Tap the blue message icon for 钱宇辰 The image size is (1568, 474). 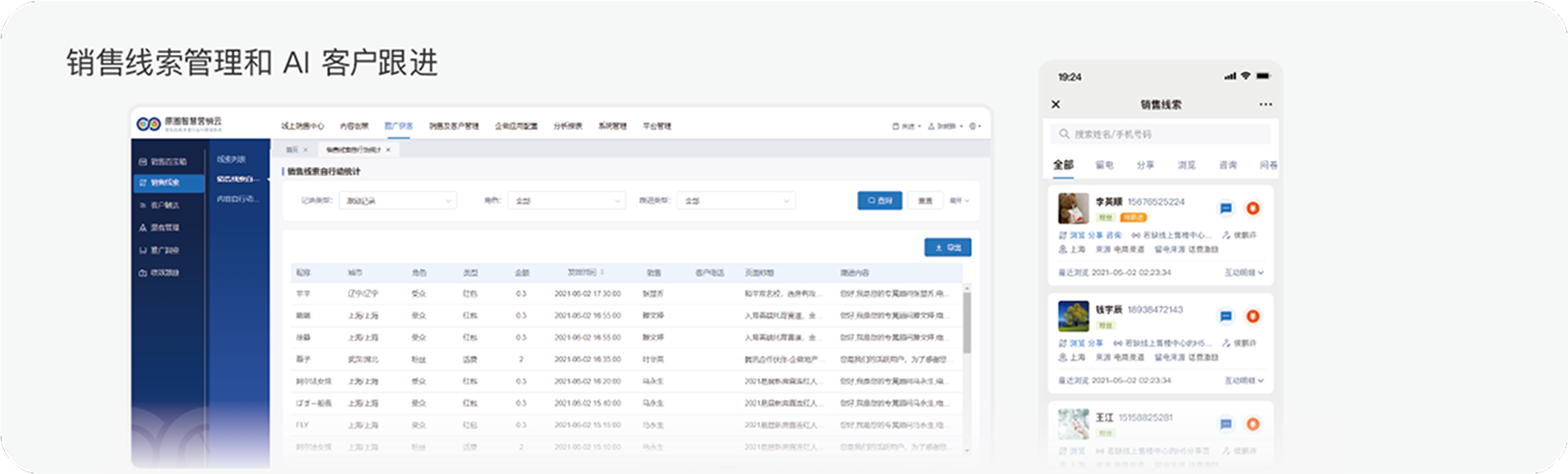point(1225,316)
